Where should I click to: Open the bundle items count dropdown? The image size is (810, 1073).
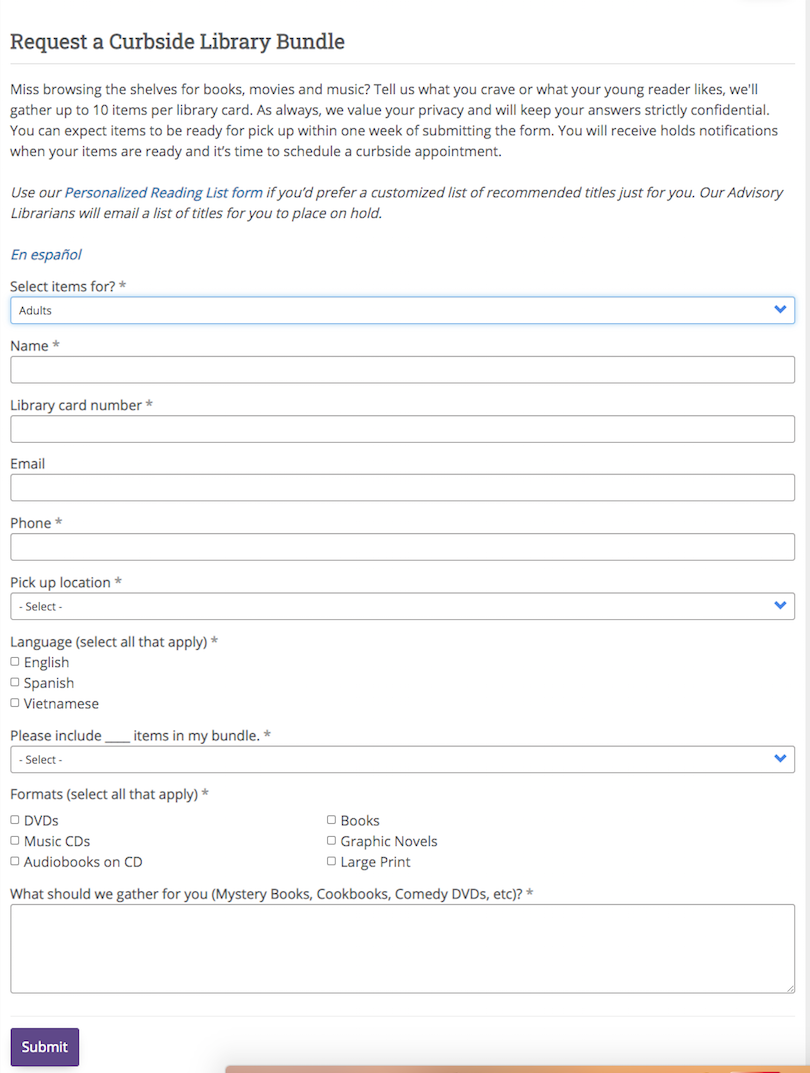click(402, 760)
